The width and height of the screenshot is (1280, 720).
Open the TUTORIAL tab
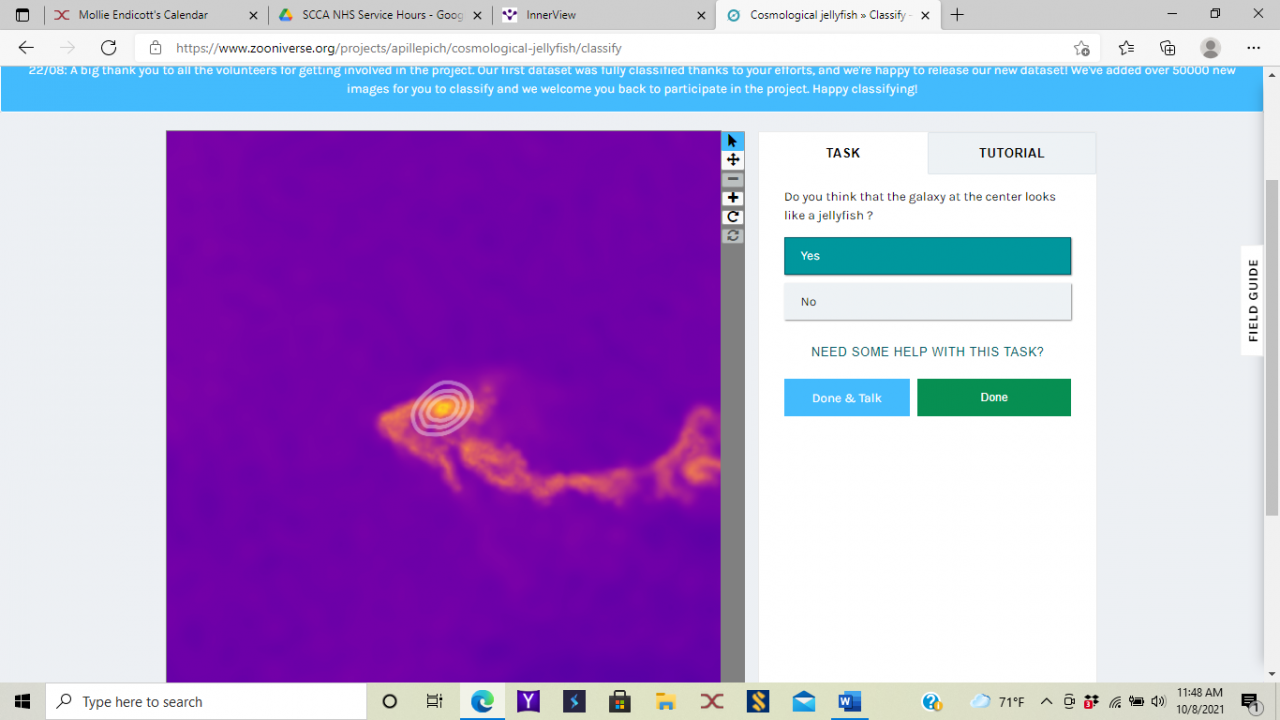pos(1011,153)
